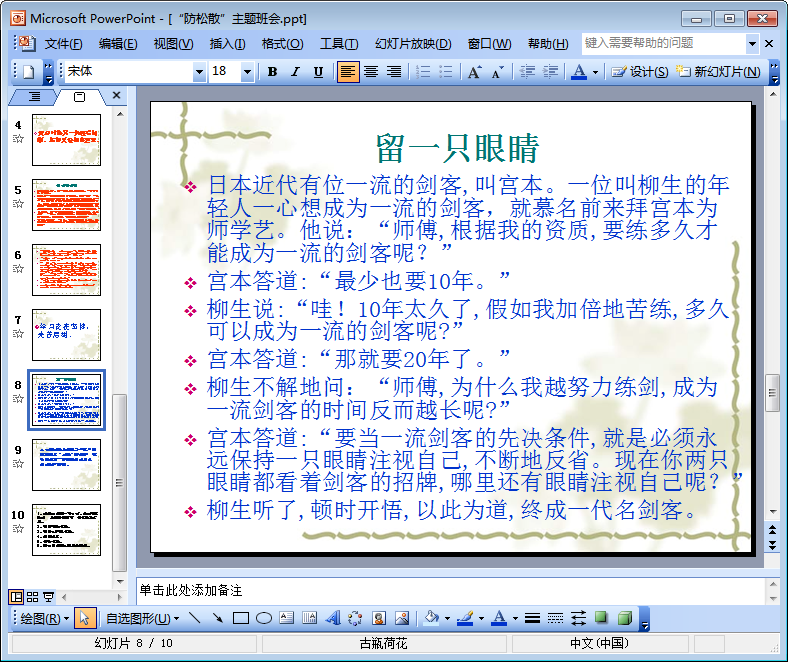Open the 插入(I) menu
The height and width of the screenshot is (662, 788).
tap(227, 44)
